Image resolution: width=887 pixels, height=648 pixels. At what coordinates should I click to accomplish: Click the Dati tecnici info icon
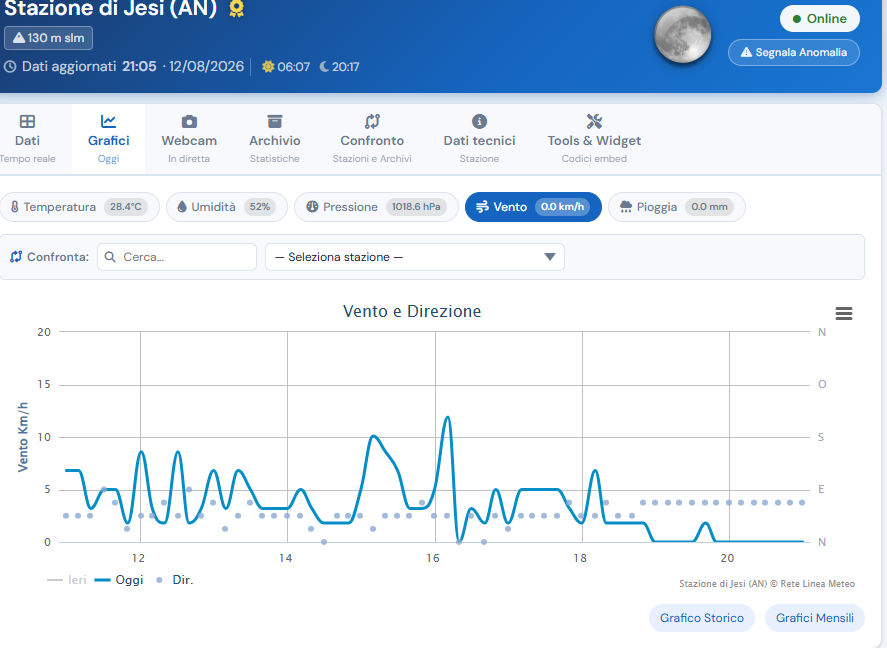pyautogui.click(x=479, y=122)
